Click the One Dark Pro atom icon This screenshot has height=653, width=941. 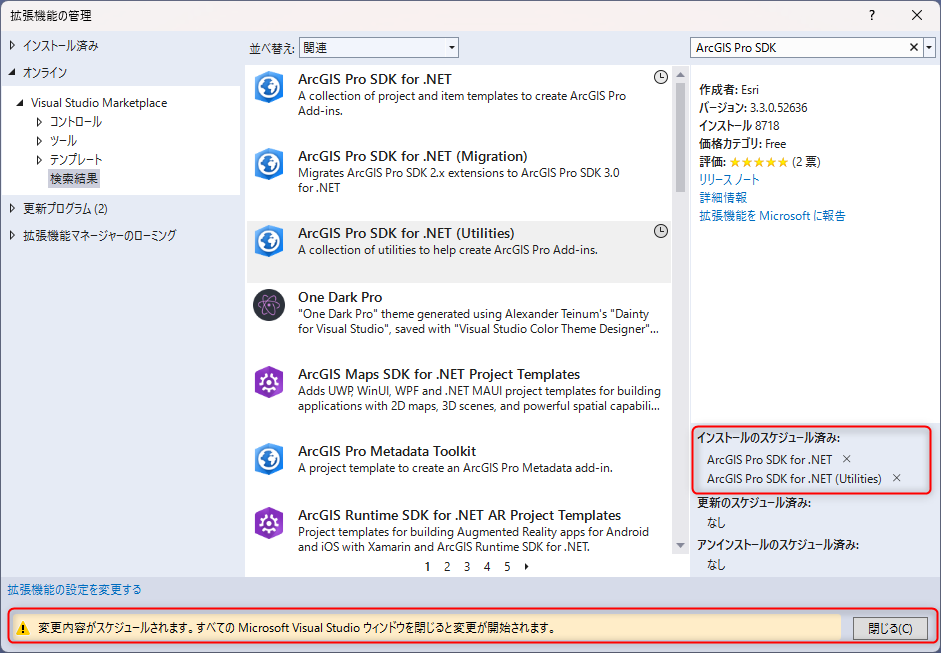pyautogui.click(x=269, y=305)
